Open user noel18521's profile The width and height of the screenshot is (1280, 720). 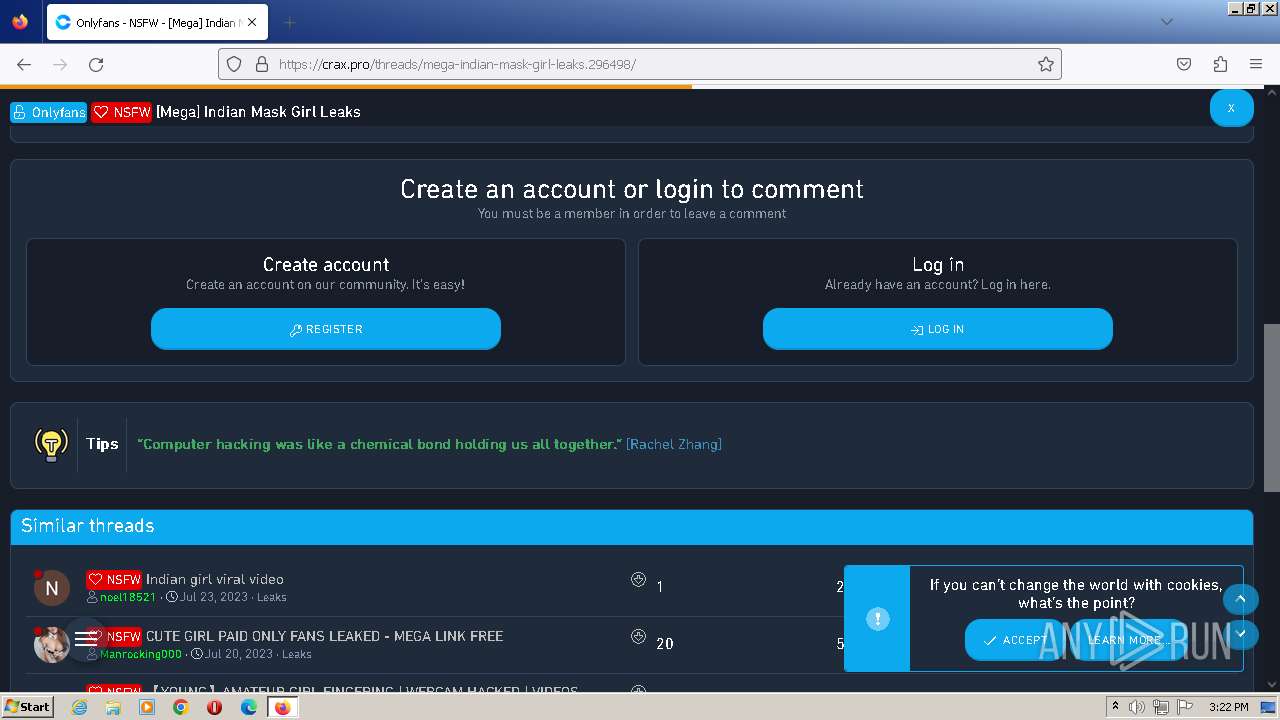pos(128,597)
